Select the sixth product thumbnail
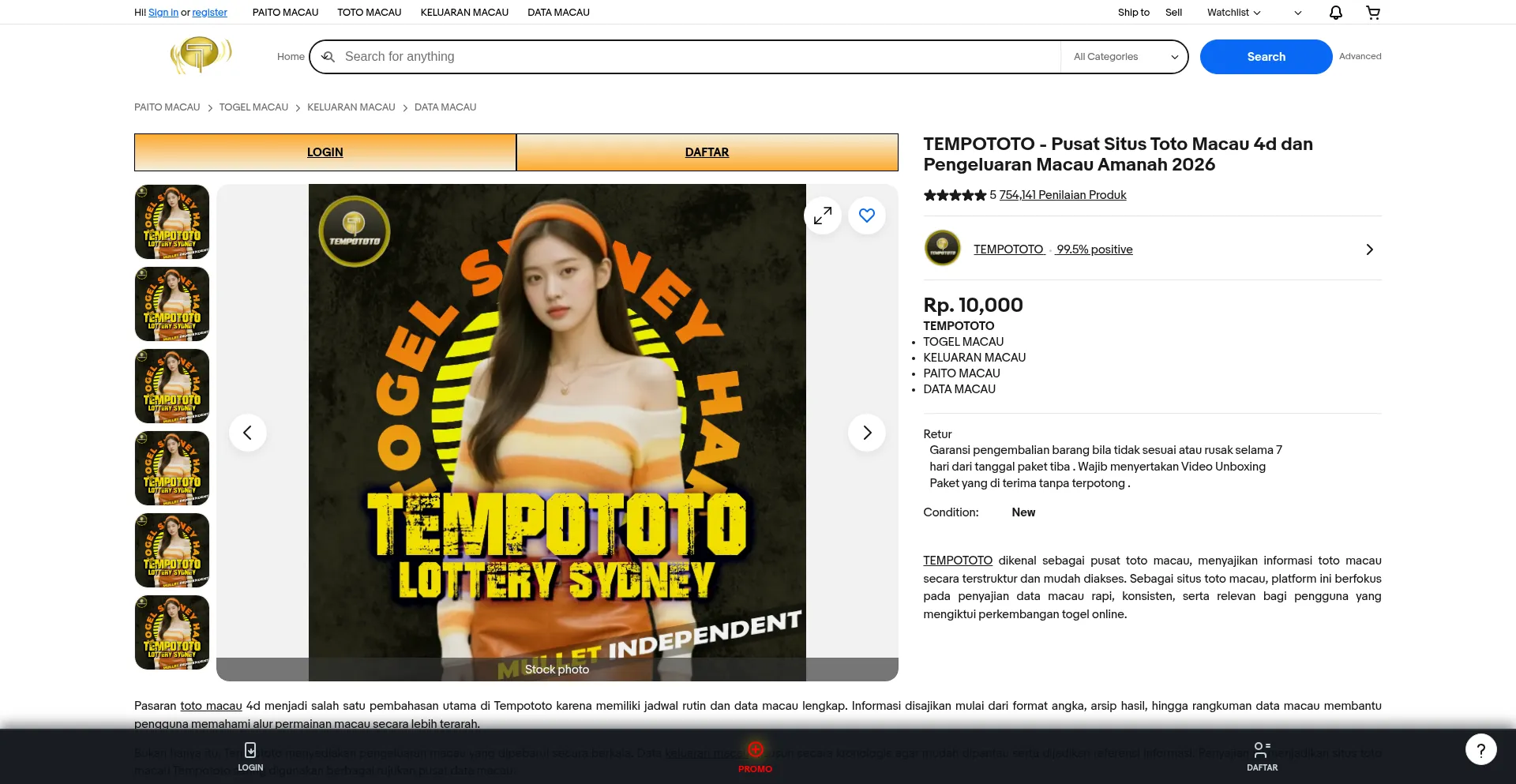 point(172,632)
